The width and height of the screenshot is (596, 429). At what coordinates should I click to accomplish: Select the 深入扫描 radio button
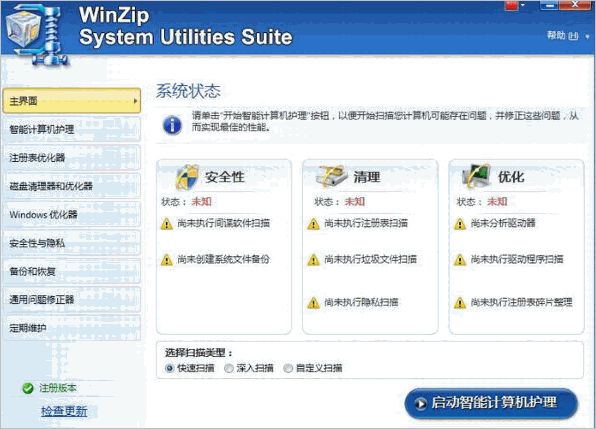click(x=229, y=368)
